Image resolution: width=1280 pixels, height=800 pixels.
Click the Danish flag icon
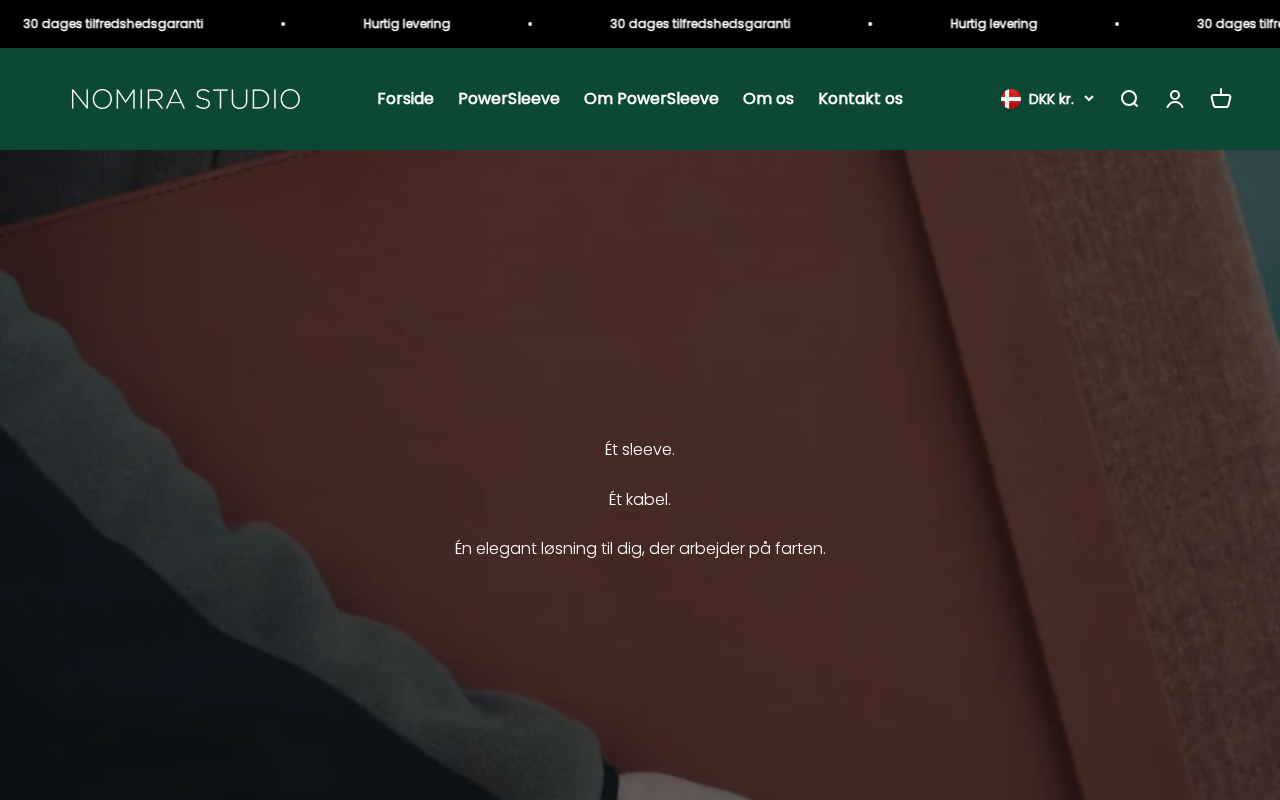click(1011, 99)
